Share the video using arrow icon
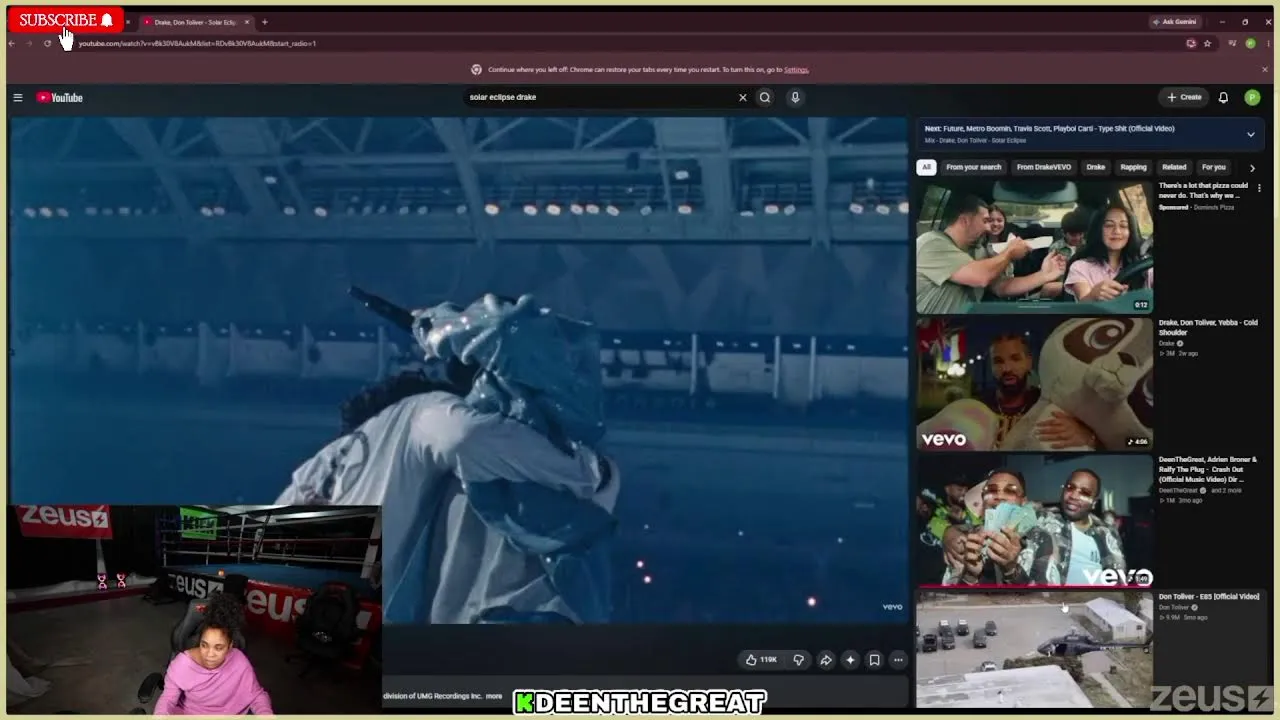Viewport: 1280px width, 720px height. [x=826, y=660]
